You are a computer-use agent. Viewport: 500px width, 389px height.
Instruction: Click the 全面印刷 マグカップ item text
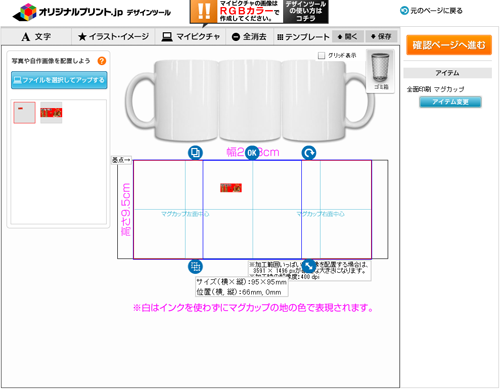click(435, 89)
